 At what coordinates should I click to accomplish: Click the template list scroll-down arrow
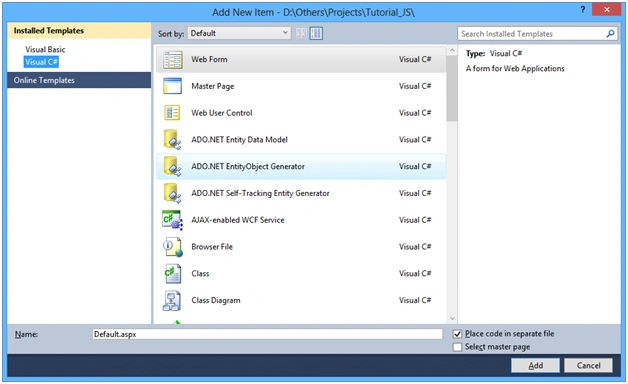(x=452, y=319)
